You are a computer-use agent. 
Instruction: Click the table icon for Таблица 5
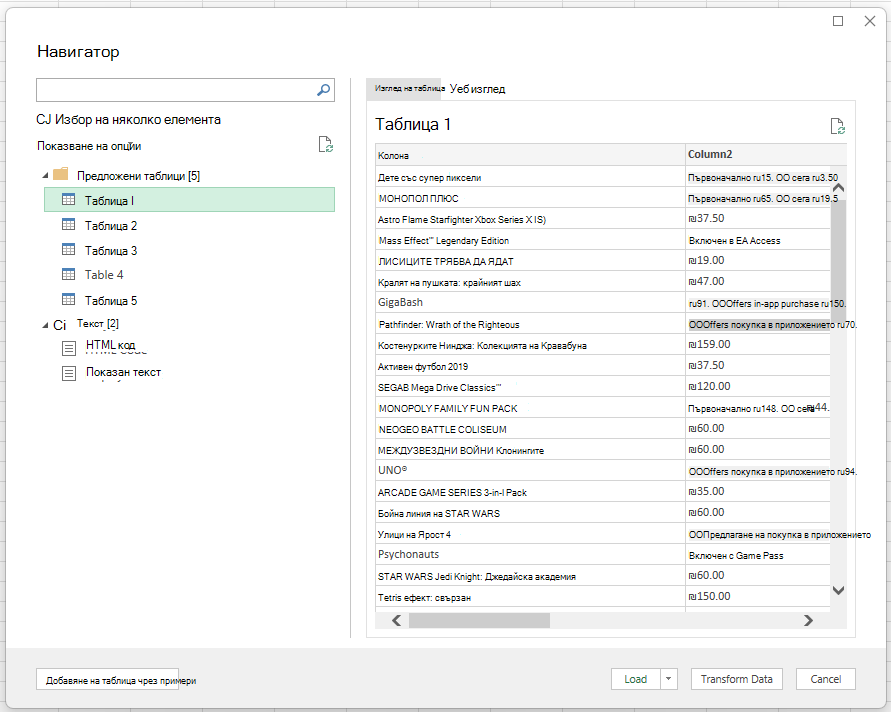coord(68,299)
